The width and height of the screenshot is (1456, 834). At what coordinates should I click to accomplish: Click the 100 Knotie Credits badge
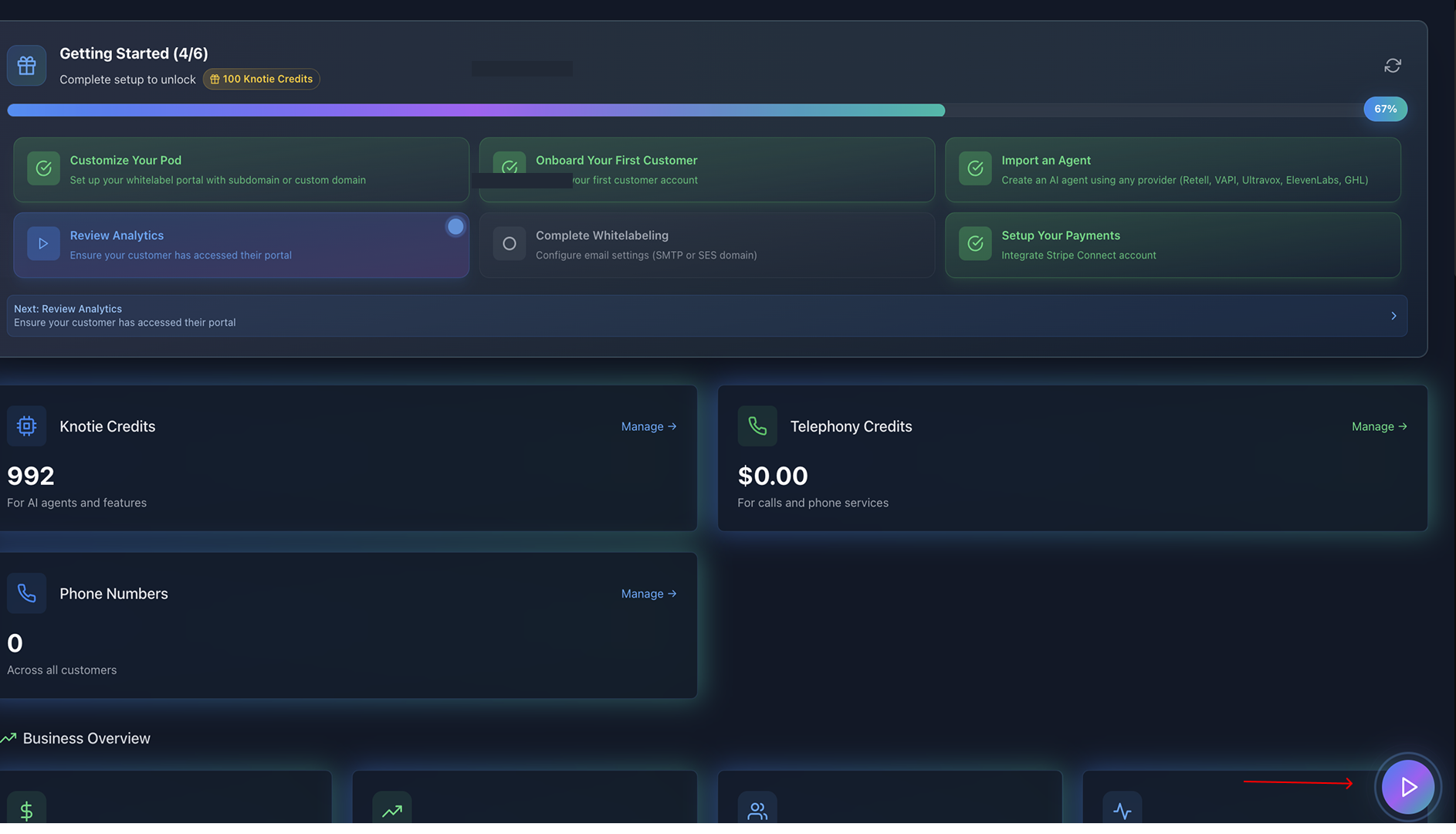point(261,79)
